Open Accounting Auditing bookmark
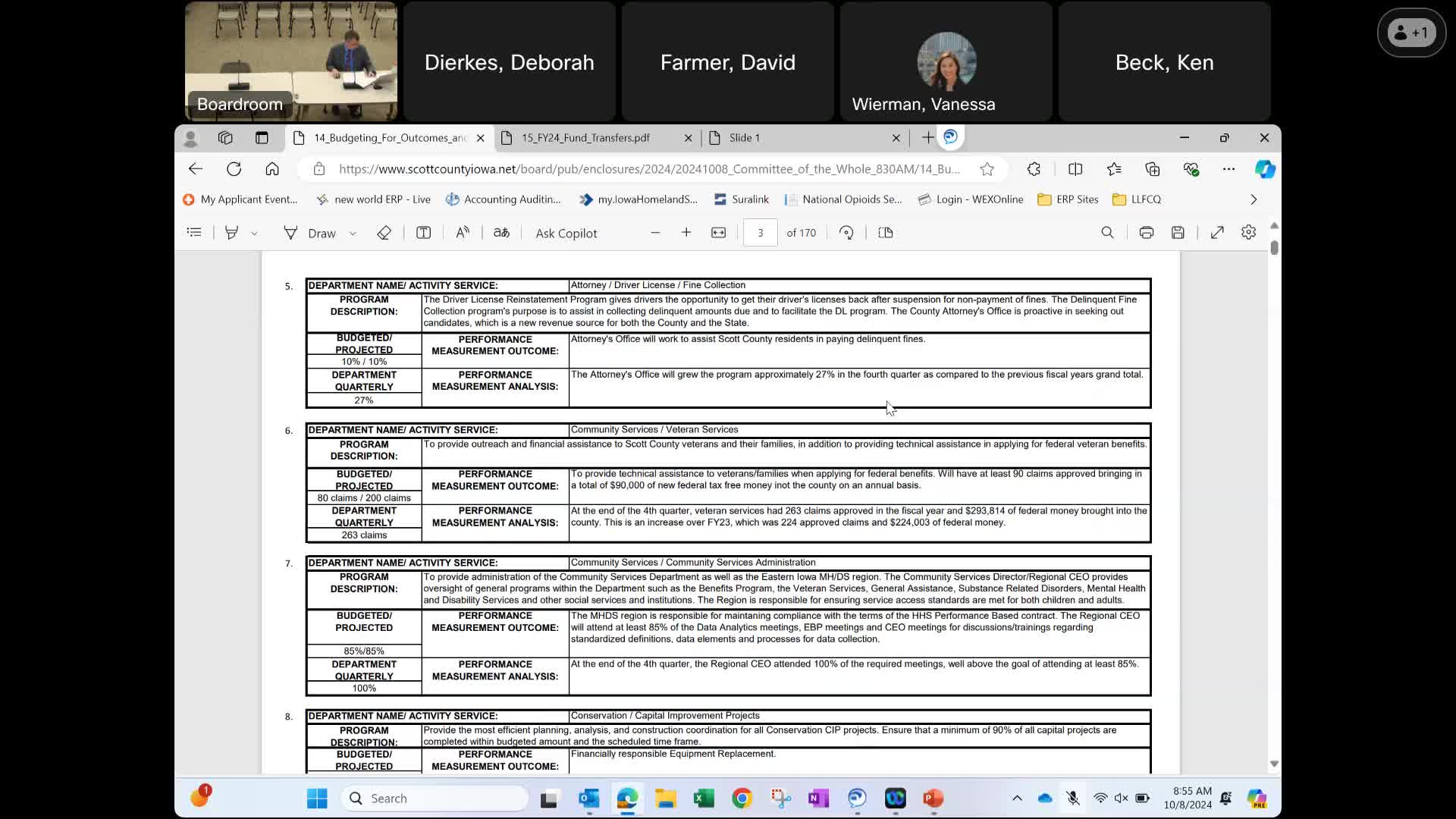1456x819 pixels. 504,199
